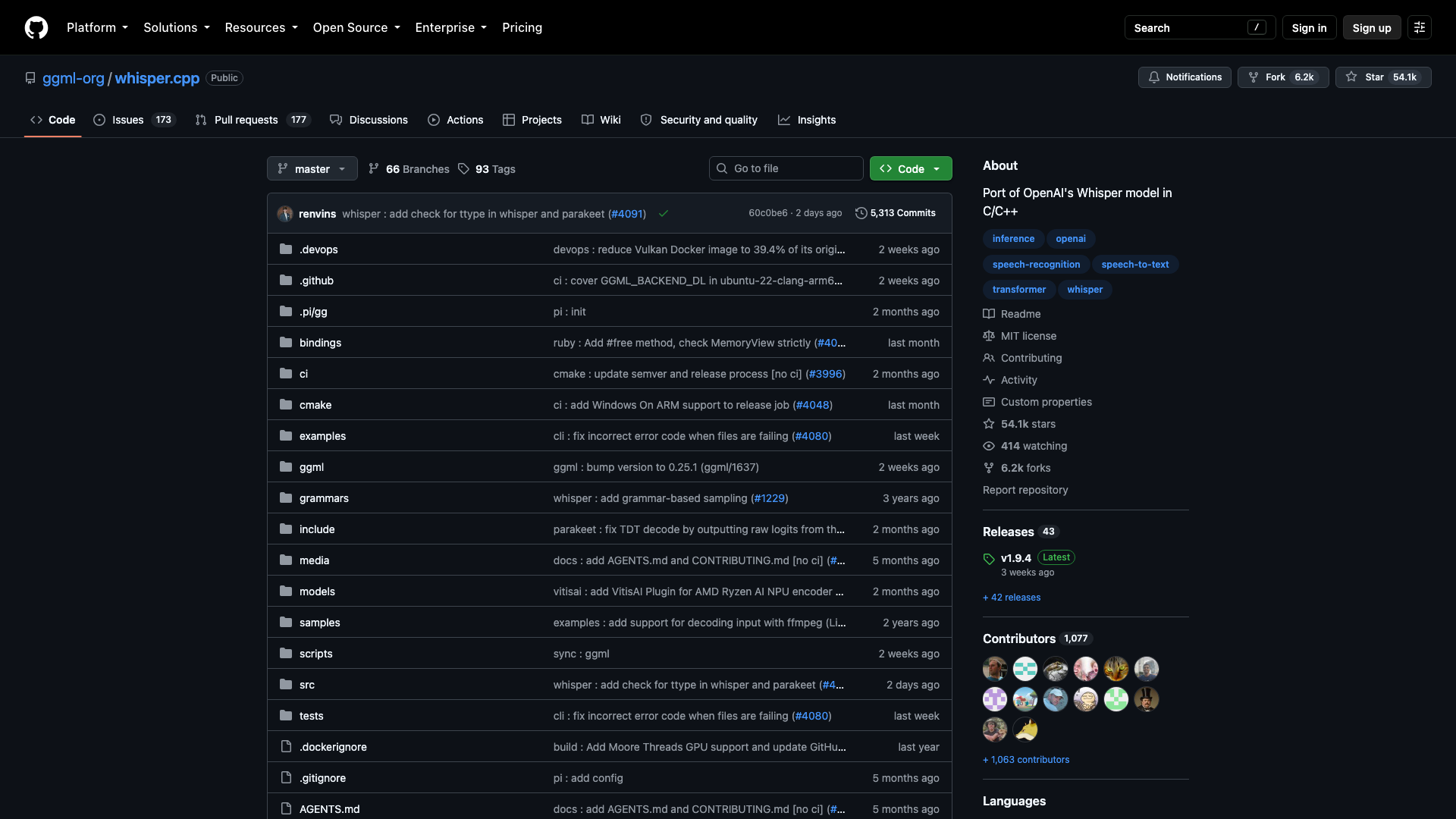Viewport: 1456px width, 819px height.
Task: Switch to the Issues tab
Action: click(x=134, y=120)
